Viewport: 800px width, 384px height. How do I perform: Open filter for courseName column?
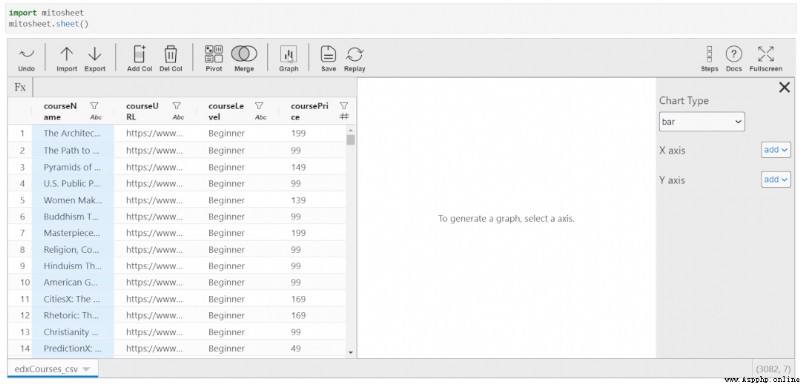[94, 106]
